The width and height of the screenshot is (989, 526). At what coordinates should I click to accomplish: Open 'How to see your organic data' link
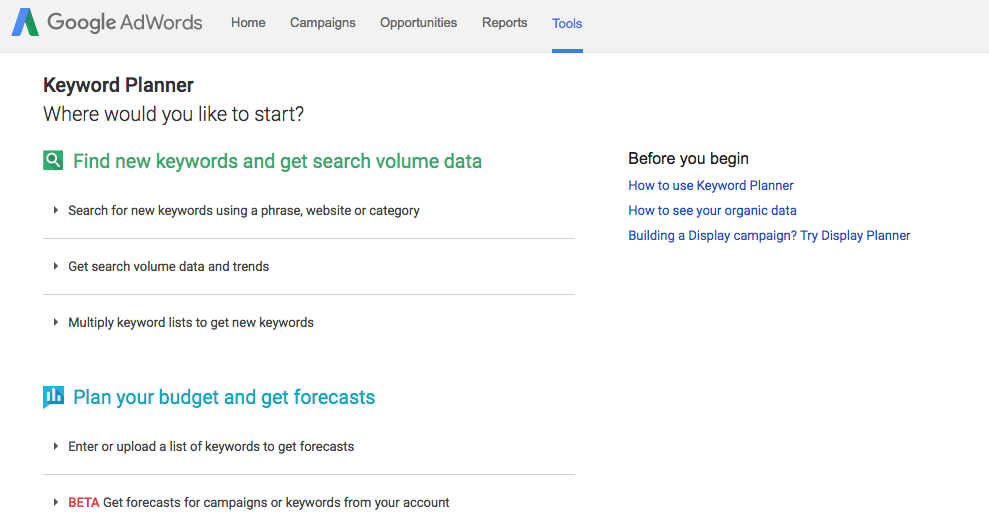[712, 210]
